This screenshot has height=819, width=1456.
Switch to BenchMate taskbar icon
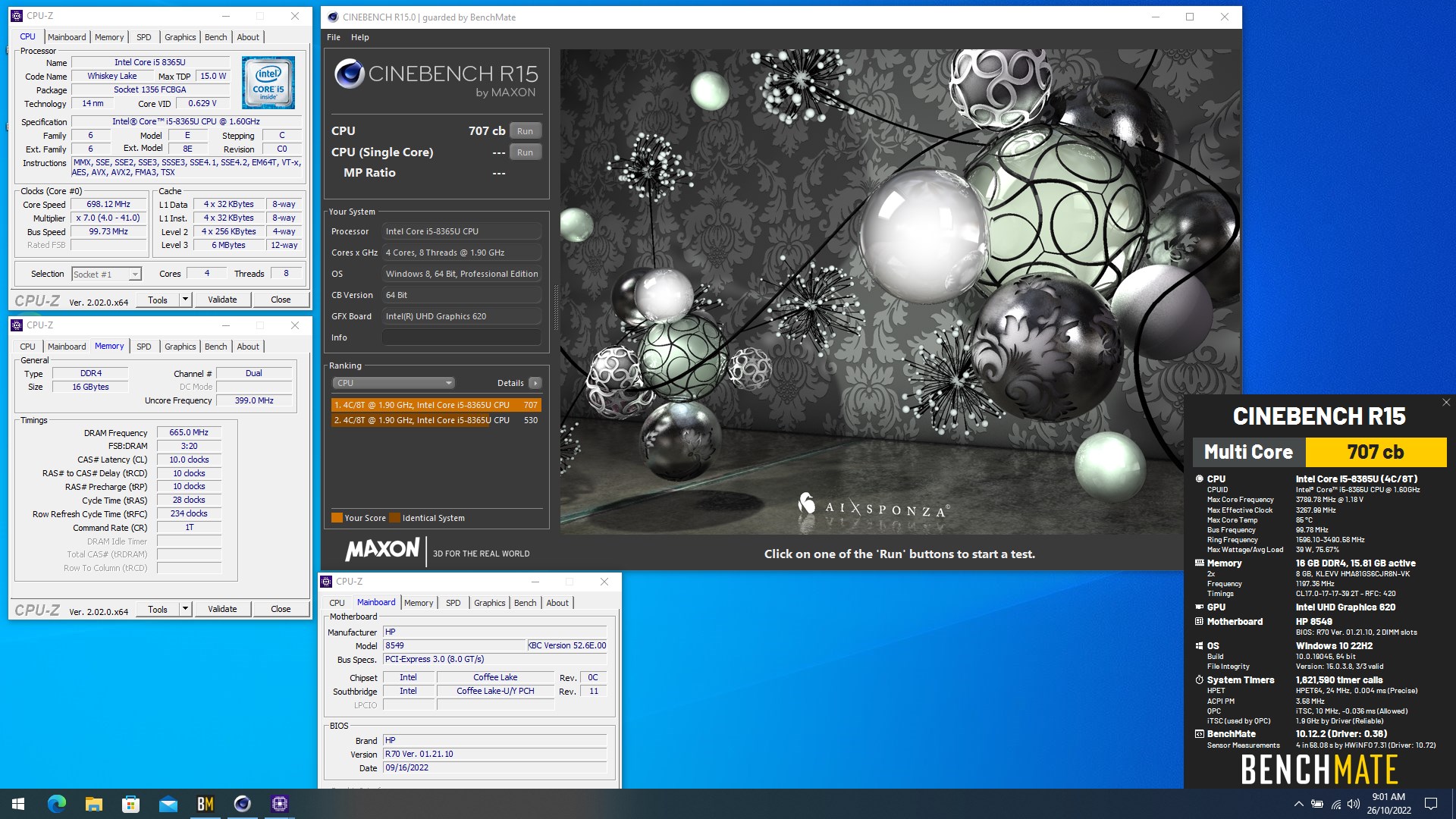pos(206,804)
